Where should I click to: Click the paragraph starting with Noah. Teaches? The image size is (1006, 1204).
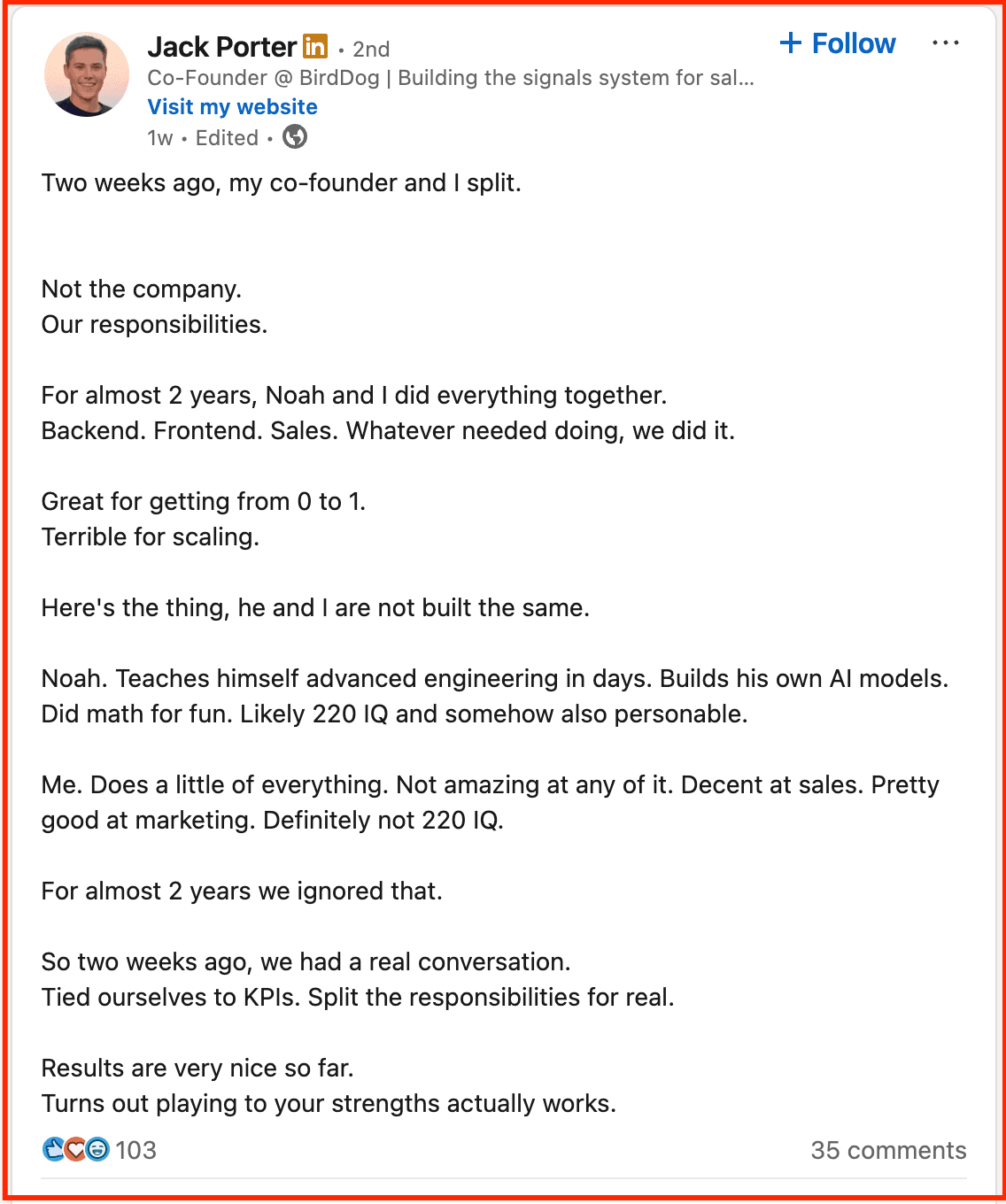click(495, 697)
